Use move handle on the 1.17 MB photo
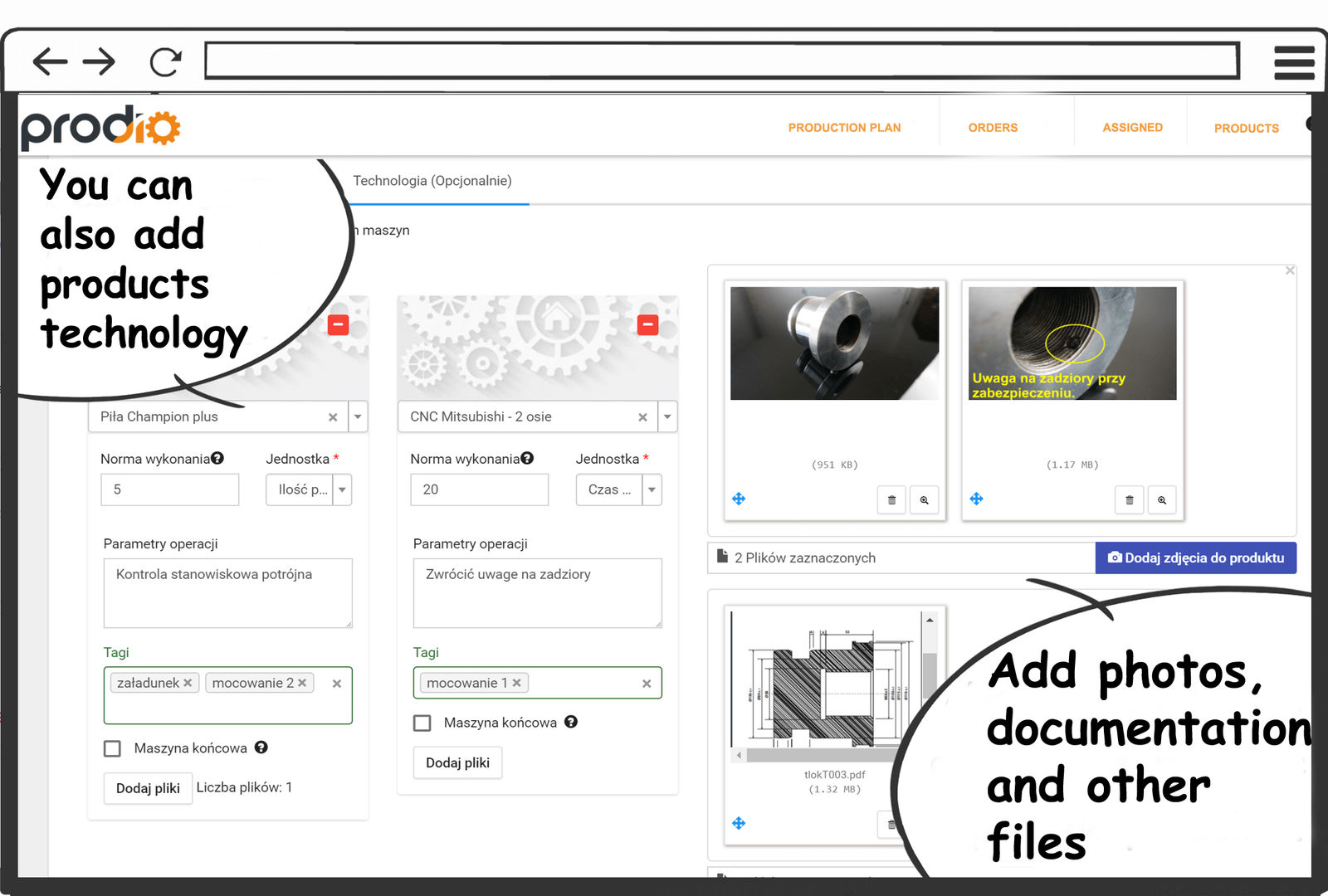The image size is (1328, 896). pos(976,499)
